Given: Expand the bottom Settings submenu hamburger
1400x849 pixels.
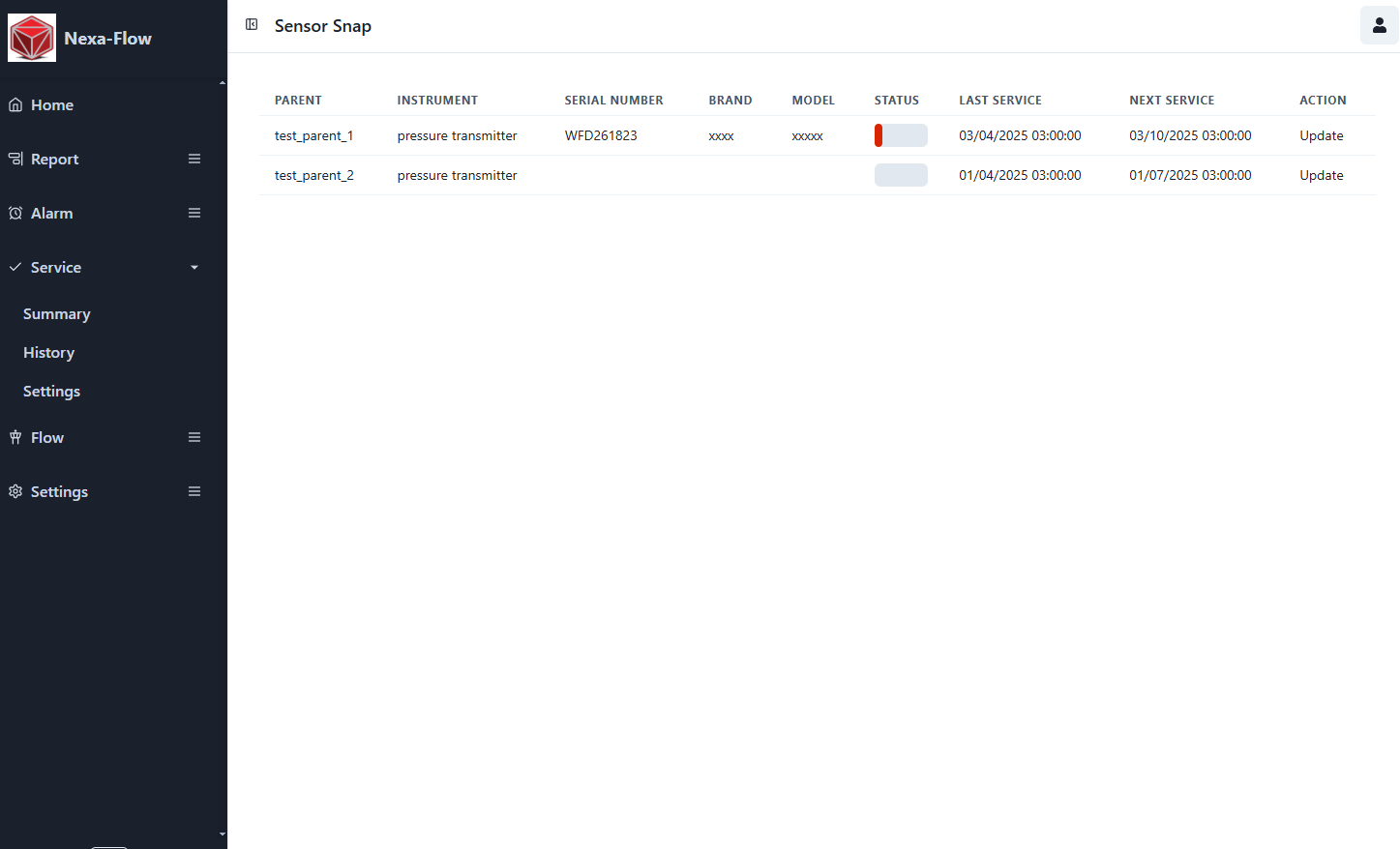Looking at the screenshot, I should pos(194,491).
